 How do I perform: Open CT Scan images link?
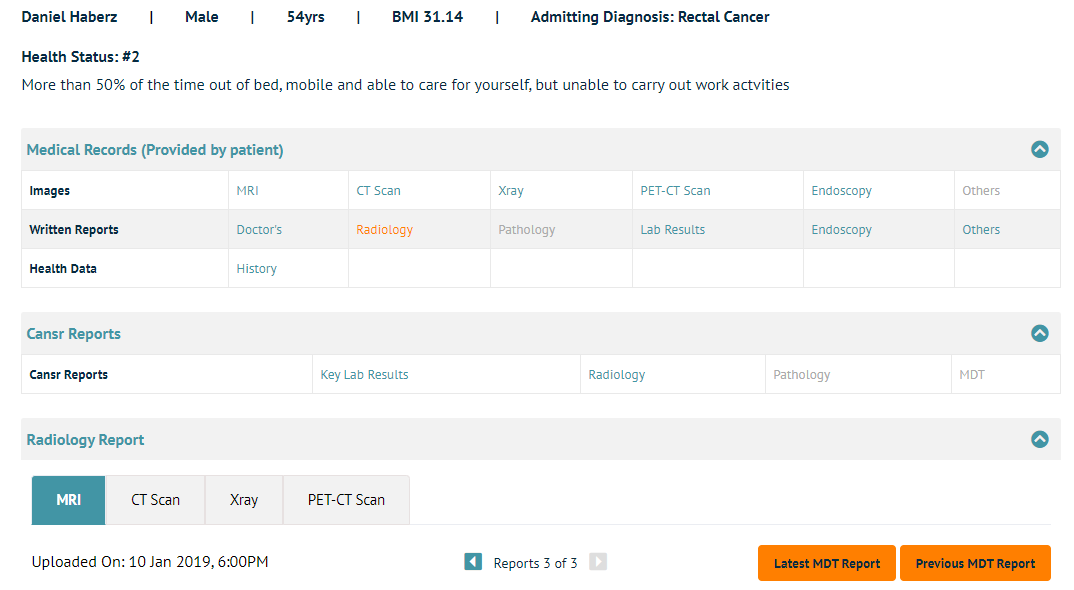pyautogui.click(x=378, y=191)
